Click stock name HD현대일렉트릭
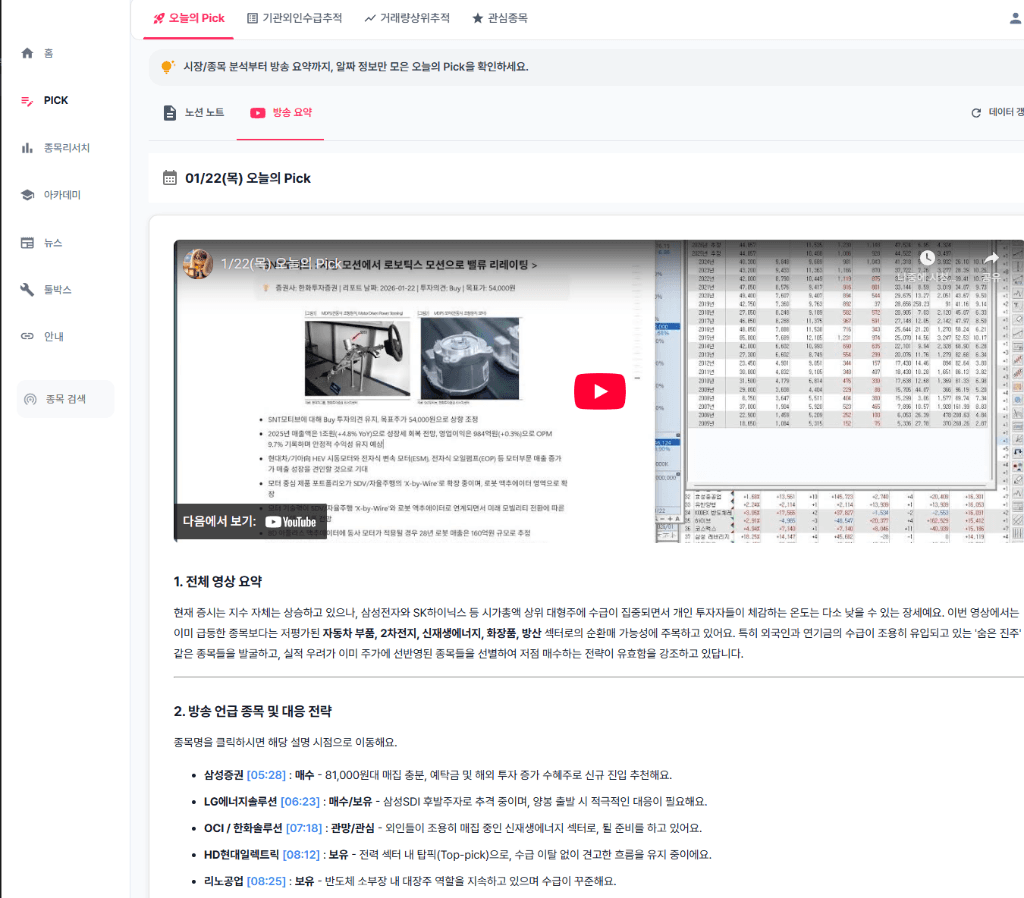This screenshot has width=1024, height=898. point(242,854)
